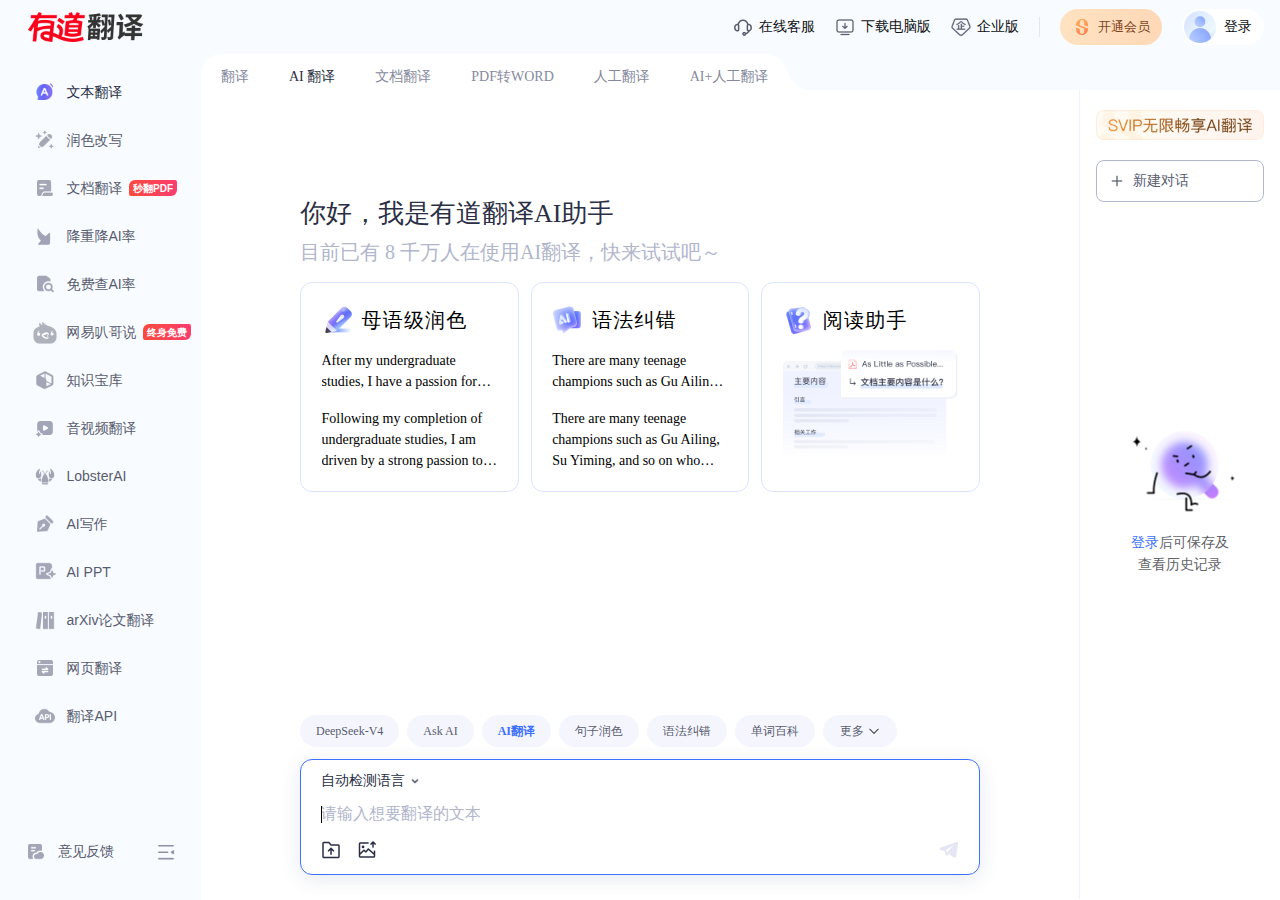Click 下载电脑版 link
Image resolution: width=1280 pixels, height=900 pixels.
(883, 27)
